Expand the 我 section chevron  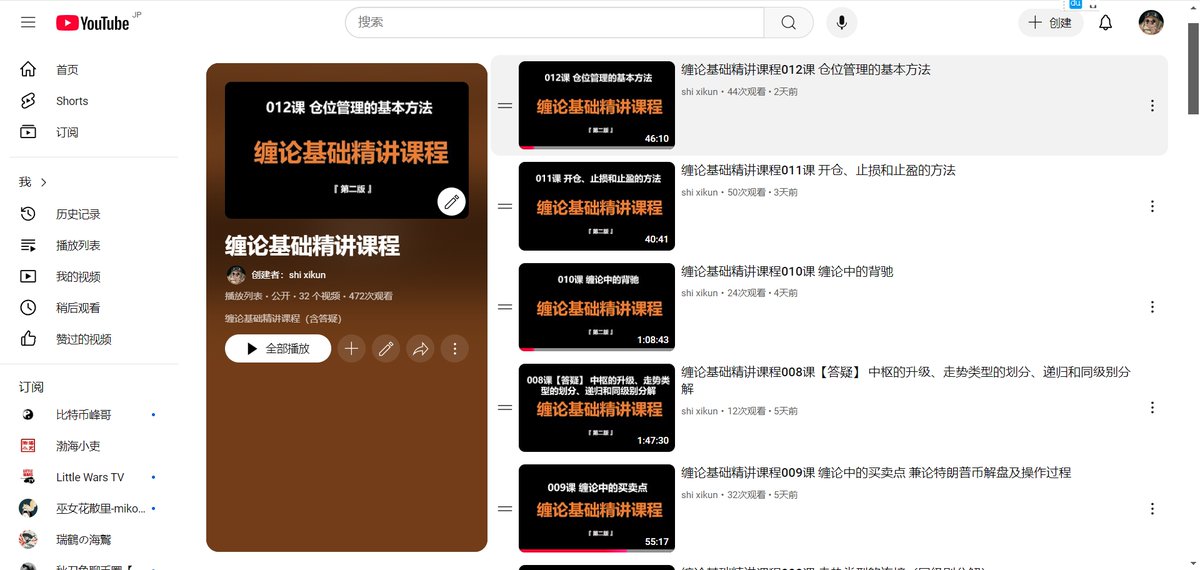(x=44, y=182)
